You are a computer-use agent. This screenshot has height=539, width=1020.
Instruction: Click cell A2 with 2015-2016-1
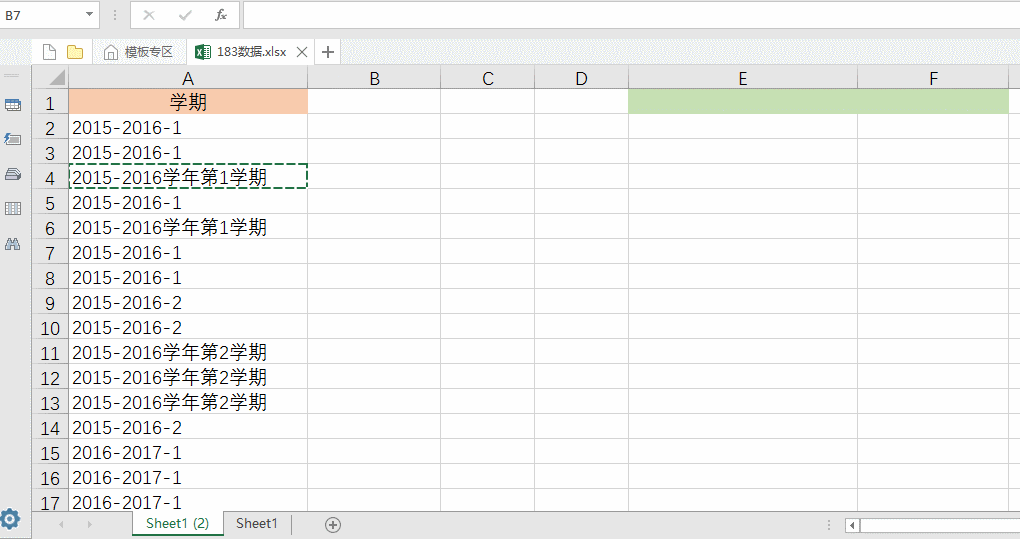click(x=188, y=127)
